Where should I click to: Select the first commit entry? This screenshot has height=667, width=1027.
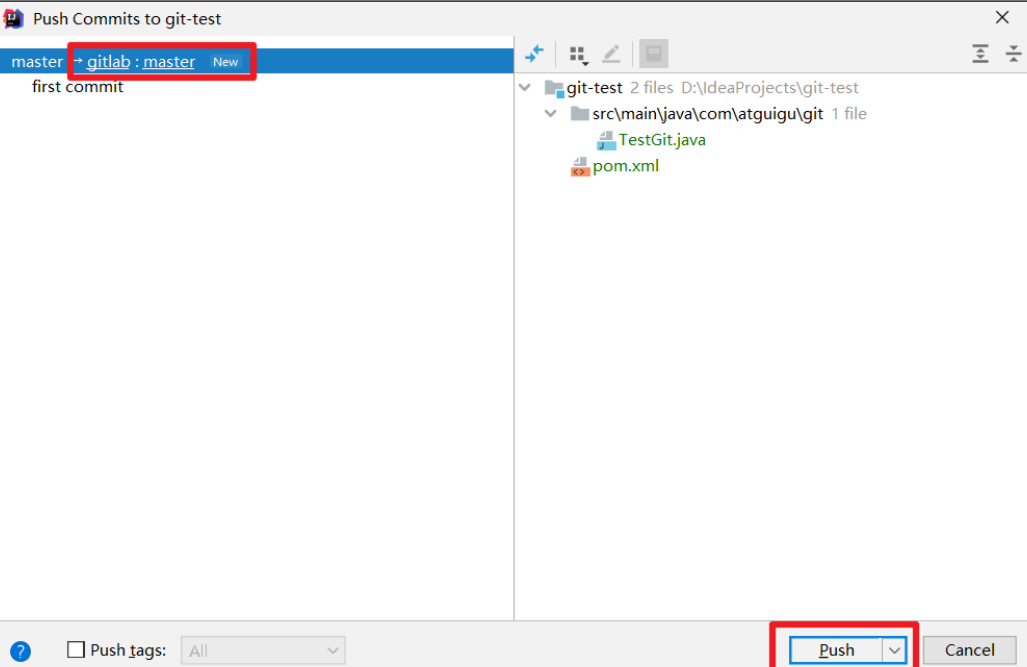tap(77, 86)
